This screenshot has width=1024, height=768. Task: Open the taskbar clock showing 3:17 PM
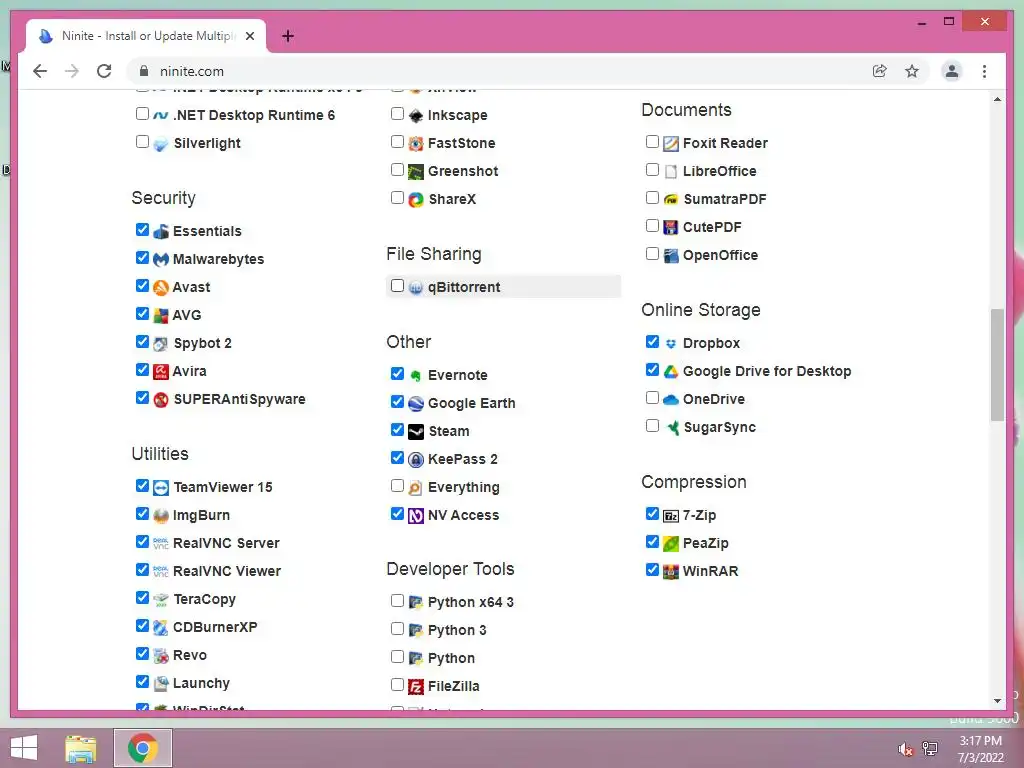pyautogui.click(x=980, y=749)
